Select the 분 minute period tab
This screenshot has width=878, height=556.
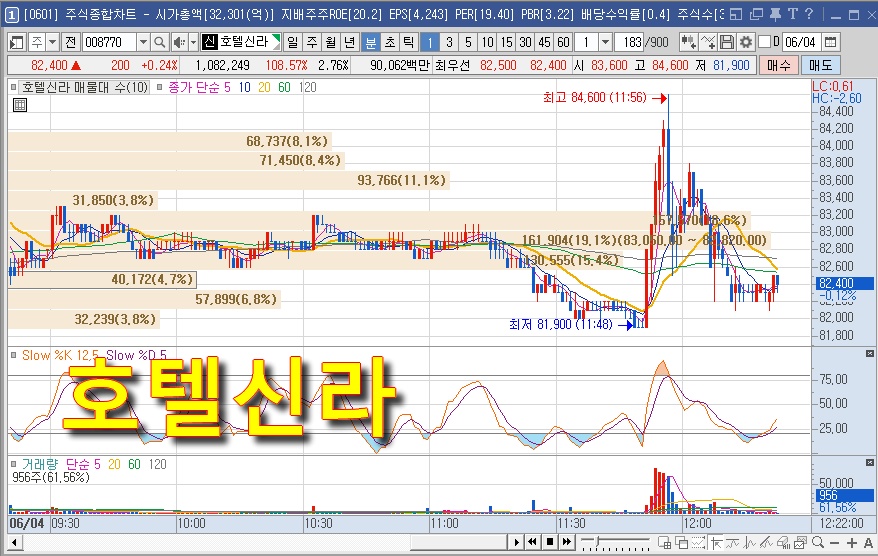(371, 42)
